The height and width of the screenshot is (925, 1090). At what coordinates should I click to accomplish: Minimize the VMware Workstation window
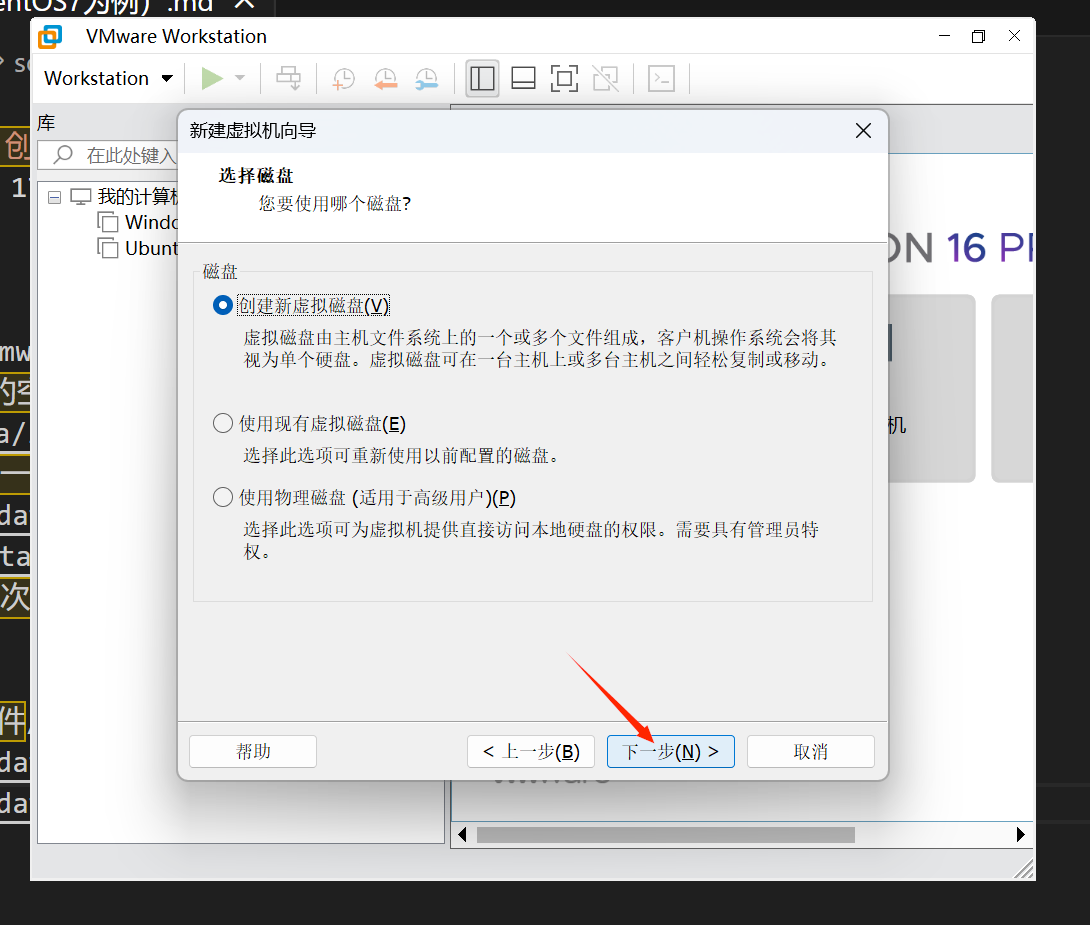click(944, 35)
